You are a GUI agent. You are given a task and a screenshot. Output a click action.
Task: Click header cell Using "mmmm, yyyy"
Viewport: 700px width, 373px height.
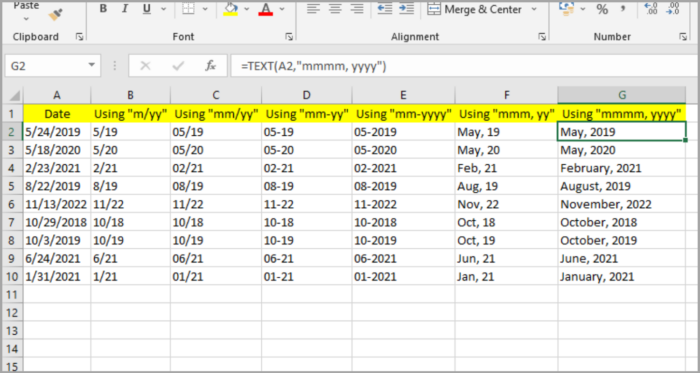tap(622, 114)
